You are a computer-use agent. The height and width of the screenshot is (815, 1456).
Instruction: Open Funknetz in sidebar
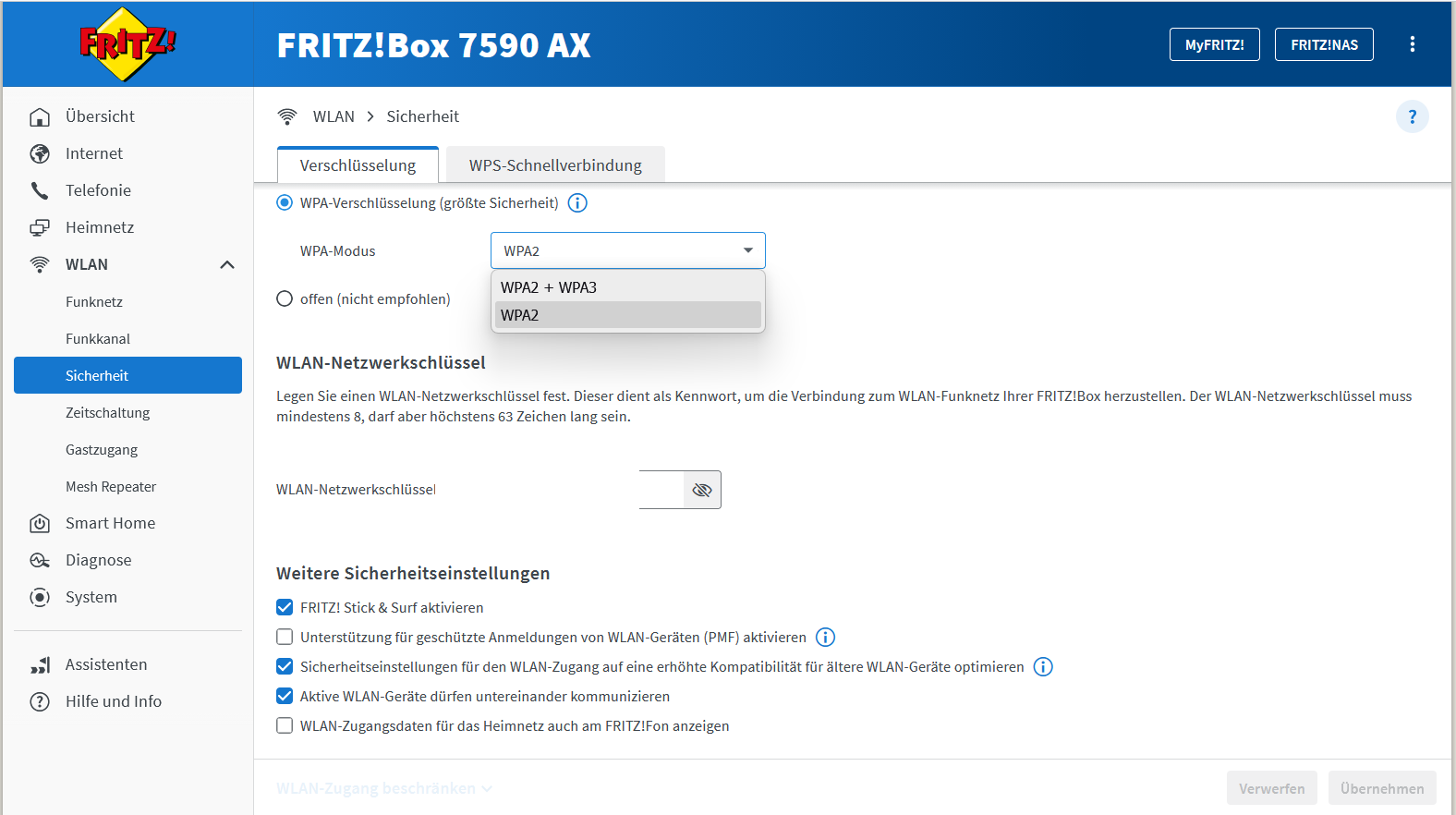pyautogui.click(x=127, y=301)
